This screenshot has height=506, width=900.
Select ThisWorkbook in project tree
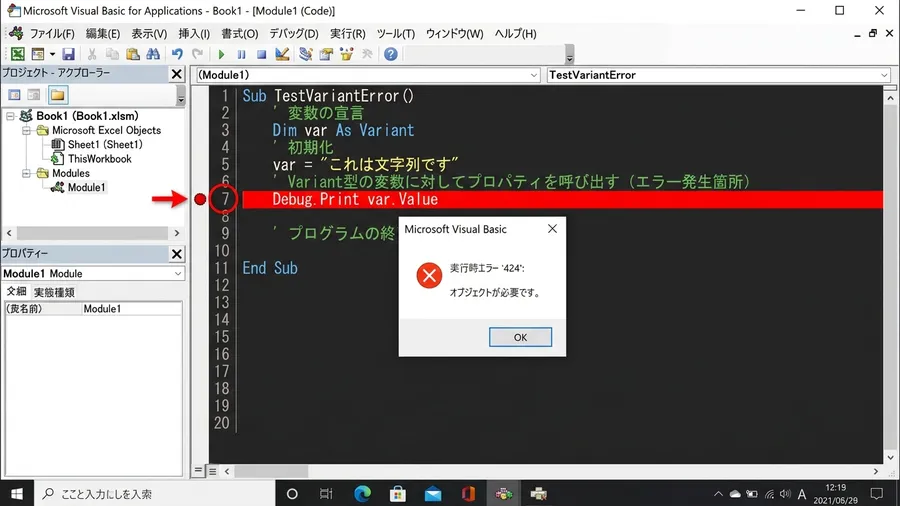pos(99,159)
